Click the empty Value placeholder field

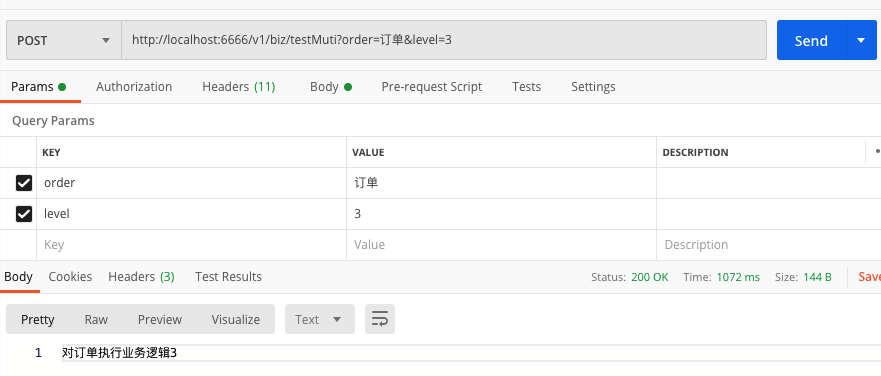tap(501, 244)
